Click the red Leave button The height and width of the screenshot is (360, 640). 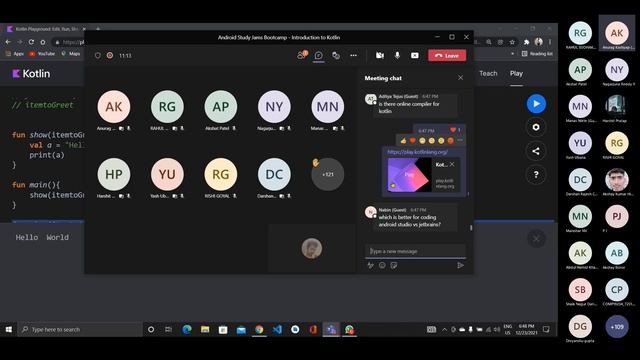coord(447,55)
